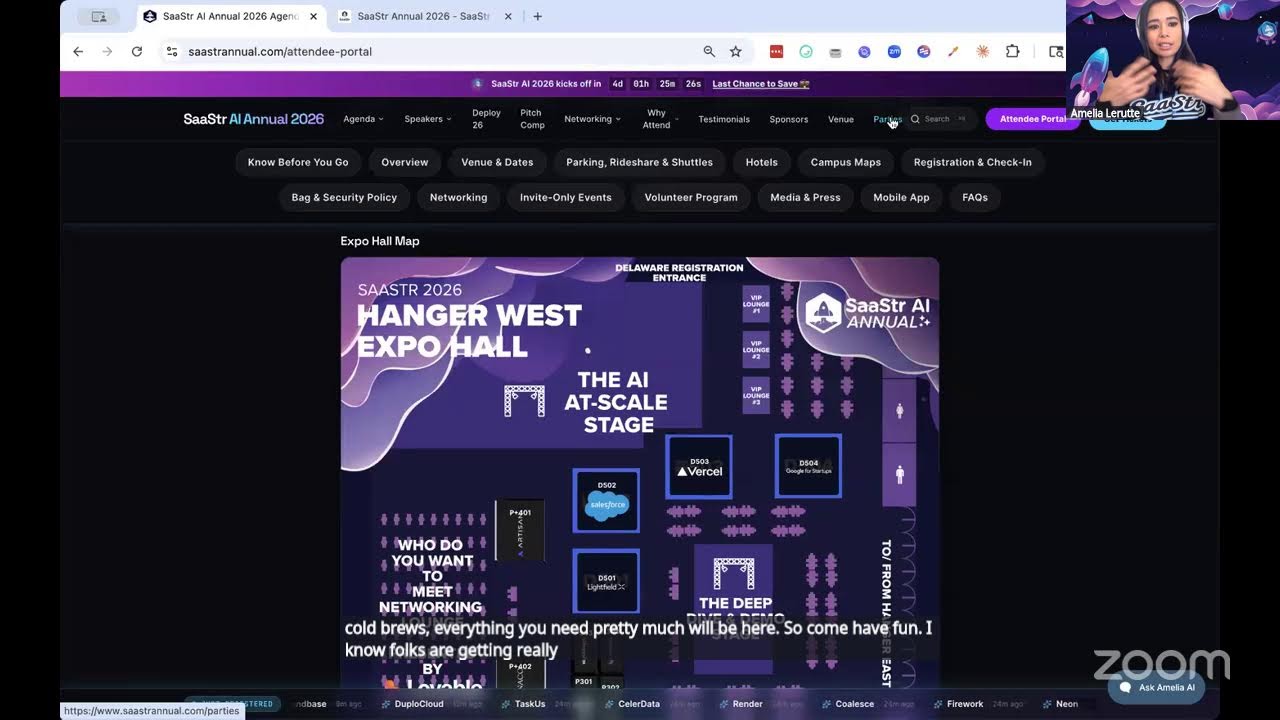
Task: Click the zoom magnifier in address bar
Action: 709,51
